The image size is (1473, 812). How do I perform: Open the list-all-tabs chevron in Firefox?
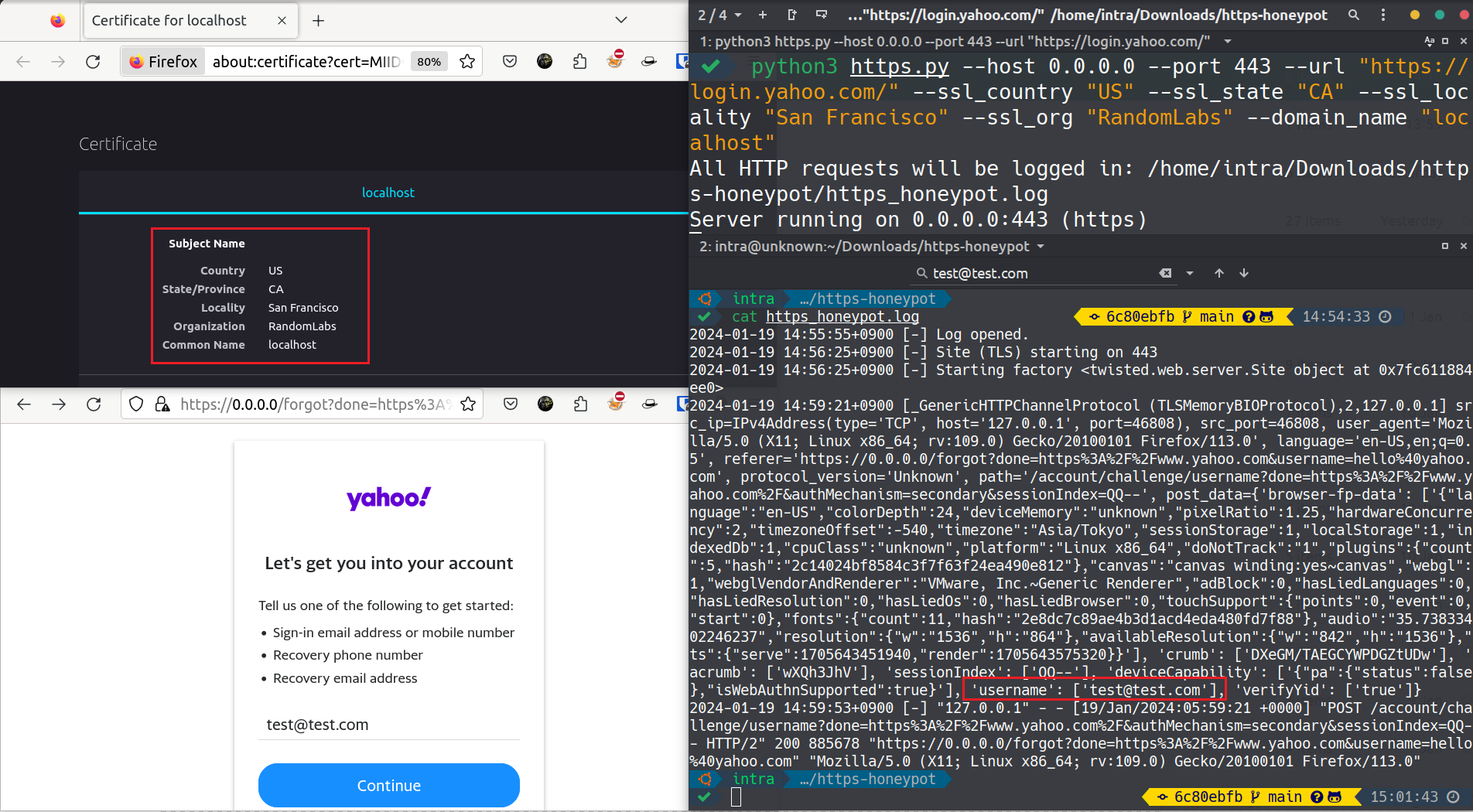(x=620, y=20)
